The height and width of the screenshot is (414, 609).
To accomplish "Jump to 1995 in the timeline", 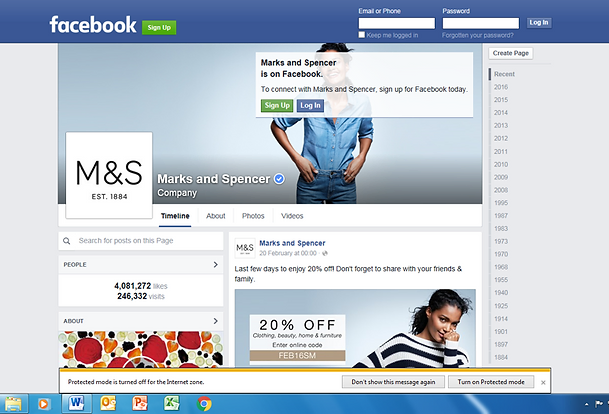I will (501, 203).
